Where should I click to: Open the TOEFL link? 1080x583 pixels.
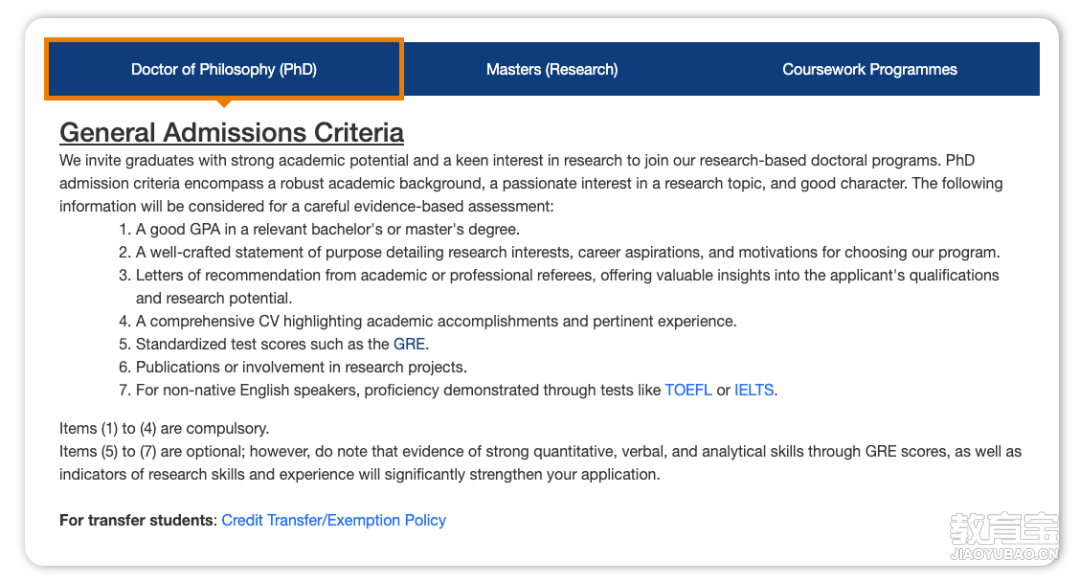point(688,390)
